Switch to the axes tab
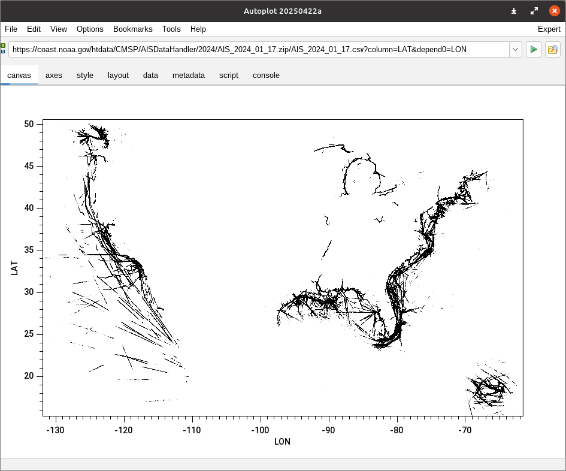 [54, 75]
